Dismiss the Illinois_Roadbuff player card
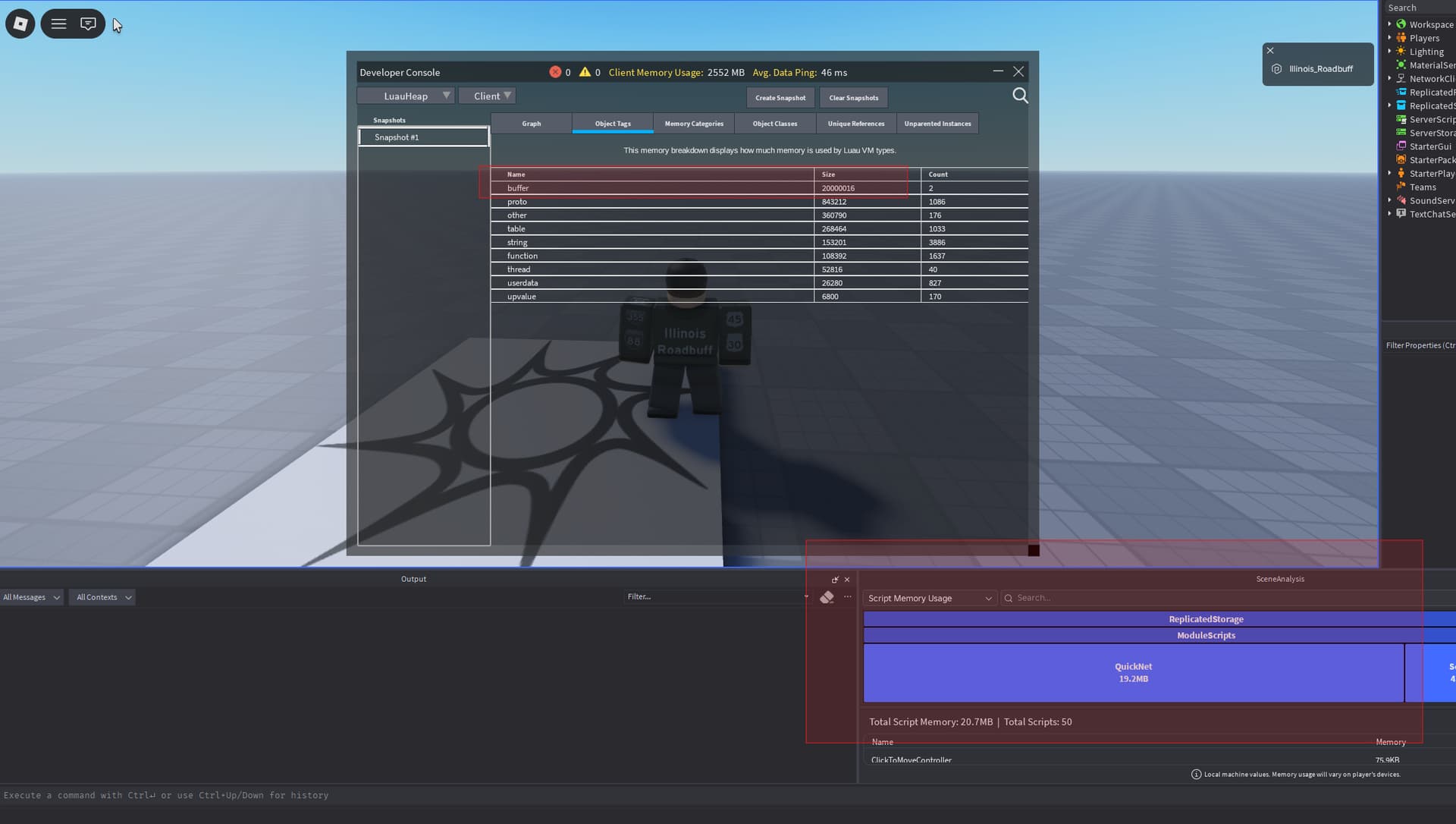 tap(1270, 51)
